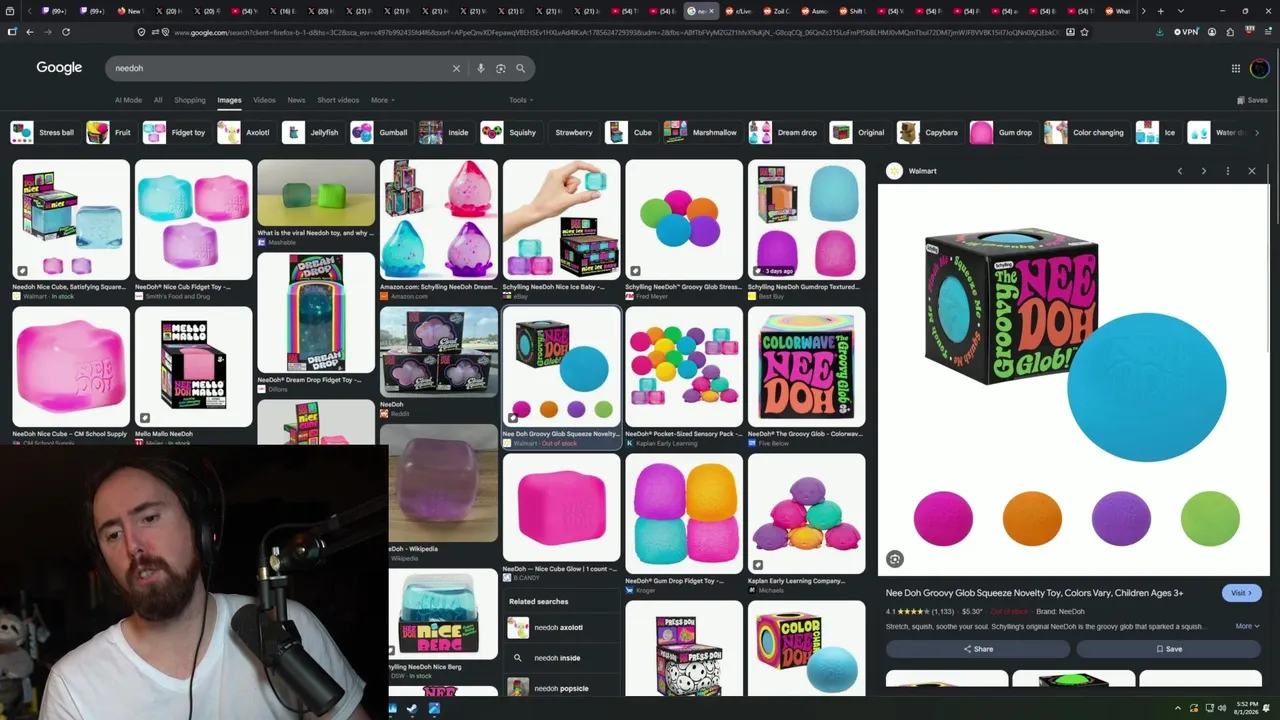Viewport: 1280px width, 720px height.
Task: Open the Colorwave Groovy Glob thumbnail
Action: point(806,367)
